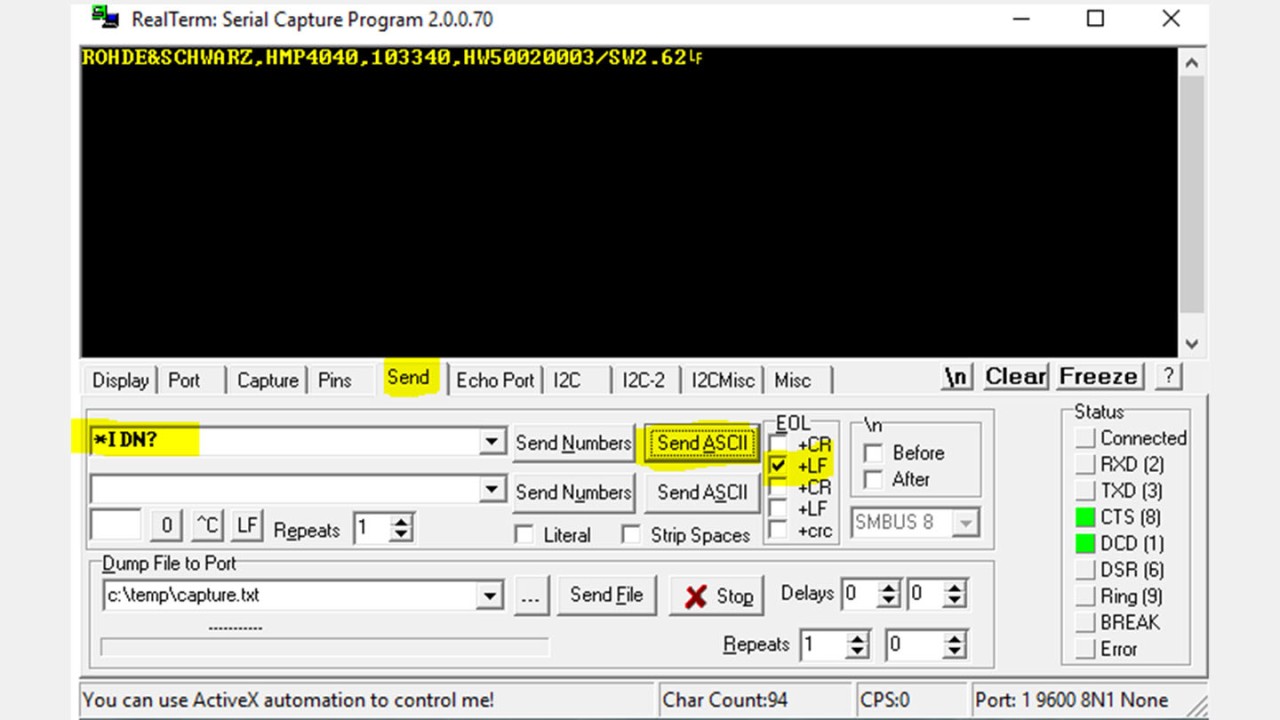Clear the terminal display
The image size is (1280, 720).
click(x=1015, y=377)
